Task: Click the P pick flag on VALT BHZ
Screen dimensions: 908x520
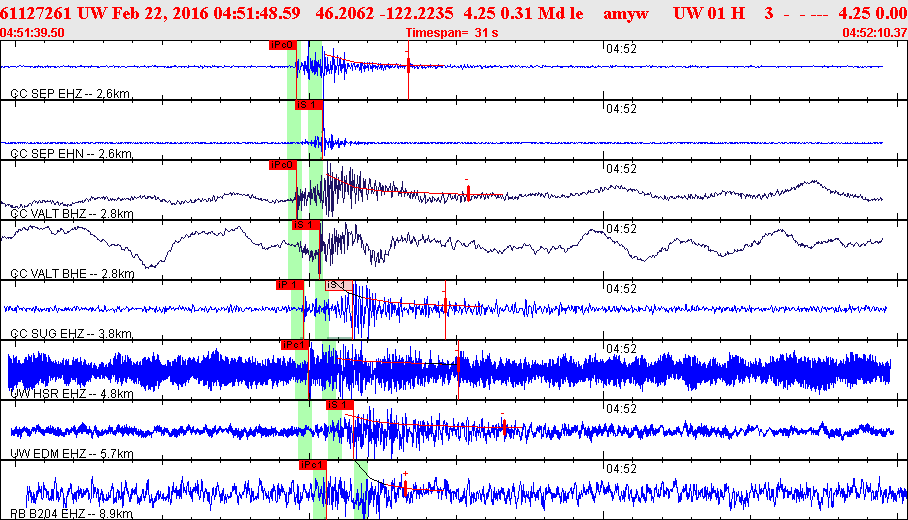Action: click(283, 165)
